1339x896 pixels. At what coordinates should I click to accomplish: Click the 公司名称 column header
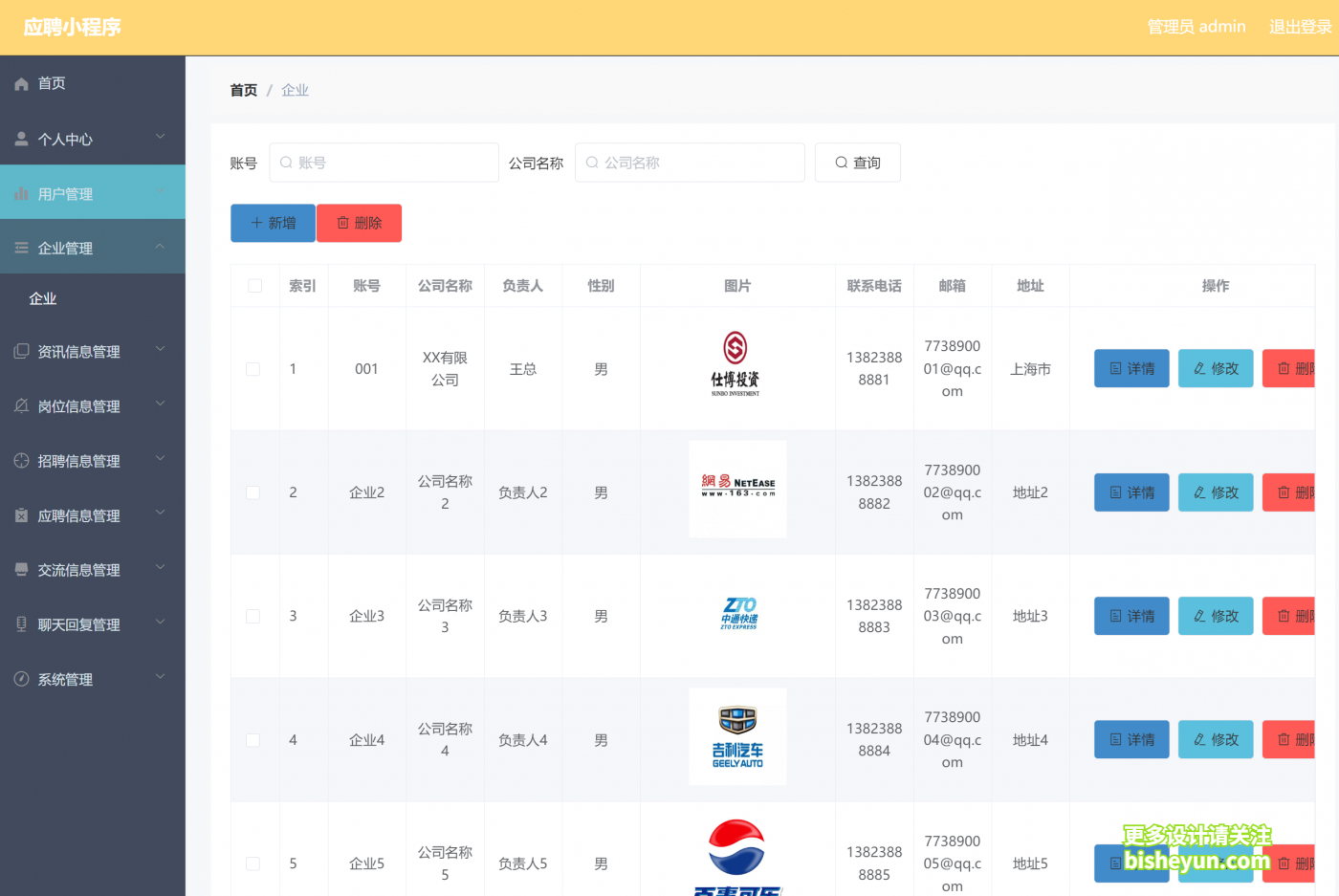pos(445,286)
